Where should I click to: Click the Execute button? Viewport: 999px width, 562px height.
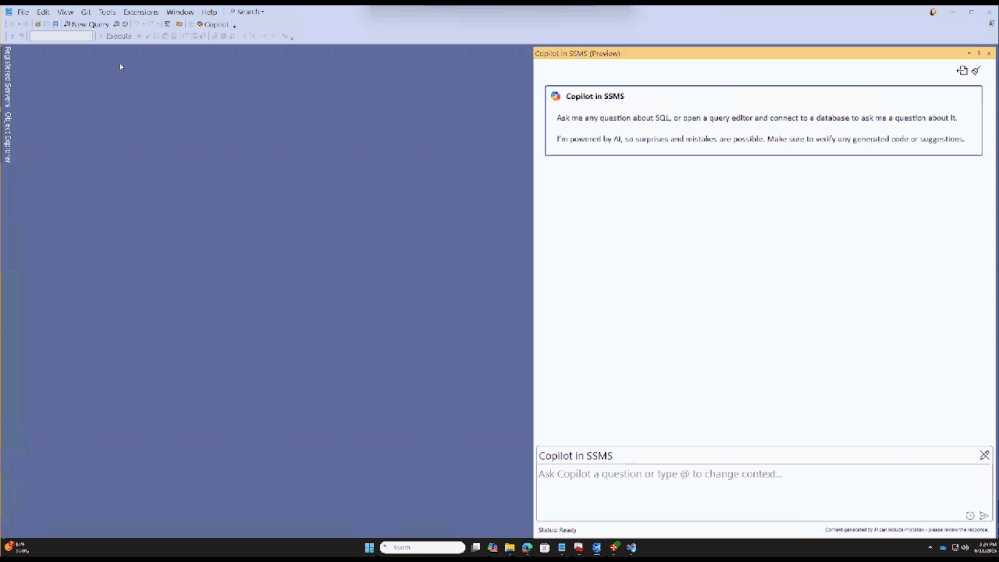tap(115, 36)
